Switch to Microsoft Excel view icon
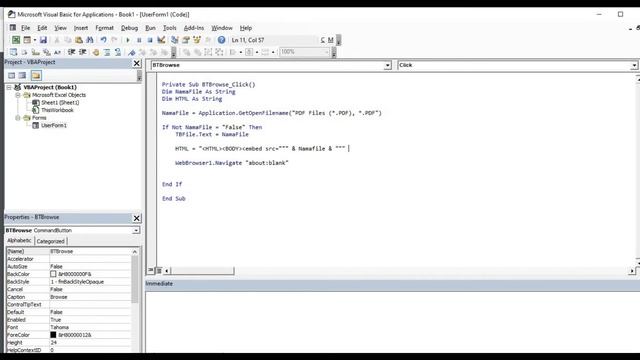Image resolution: width=640 pixels, height=360 pixels. click(x=16, y=40)
